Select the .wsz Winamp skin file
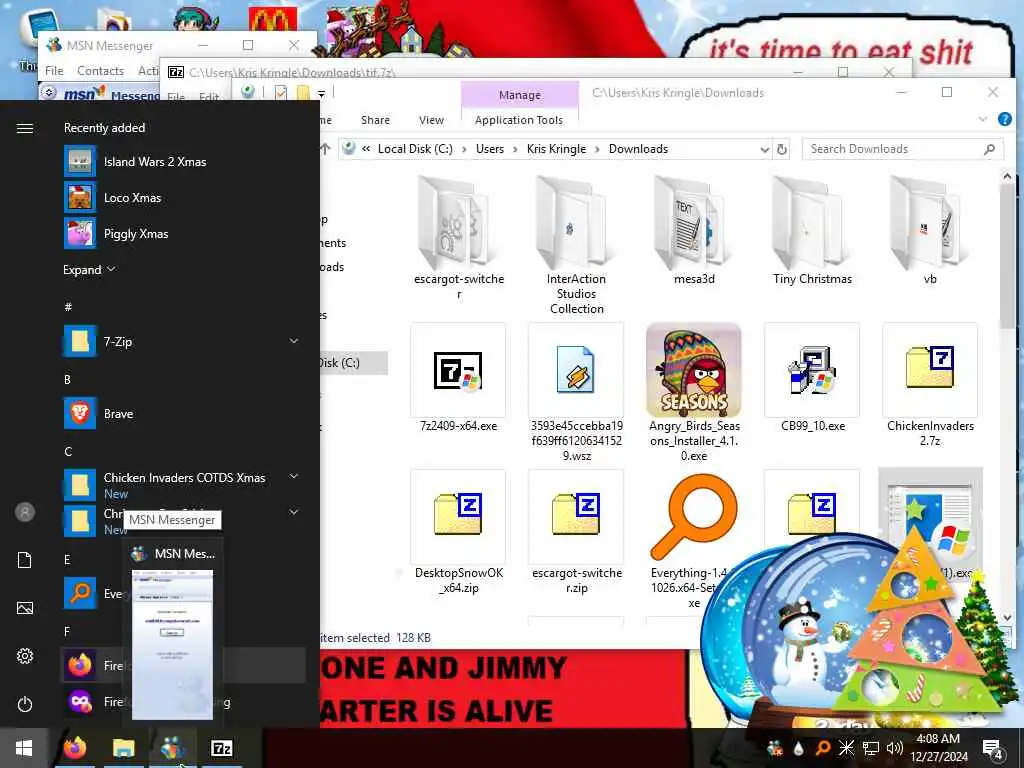Image resolution: width=1024 pixels, height=768 pixels. tap(576, 393)
